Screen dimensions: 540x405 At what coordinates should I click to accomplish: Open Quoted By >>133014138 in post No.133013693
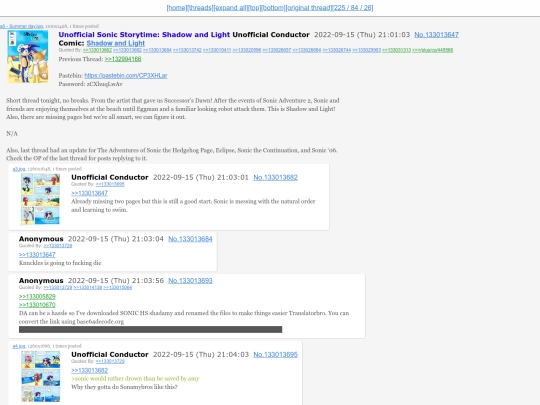pyautogui.click(x=87, y=288)
